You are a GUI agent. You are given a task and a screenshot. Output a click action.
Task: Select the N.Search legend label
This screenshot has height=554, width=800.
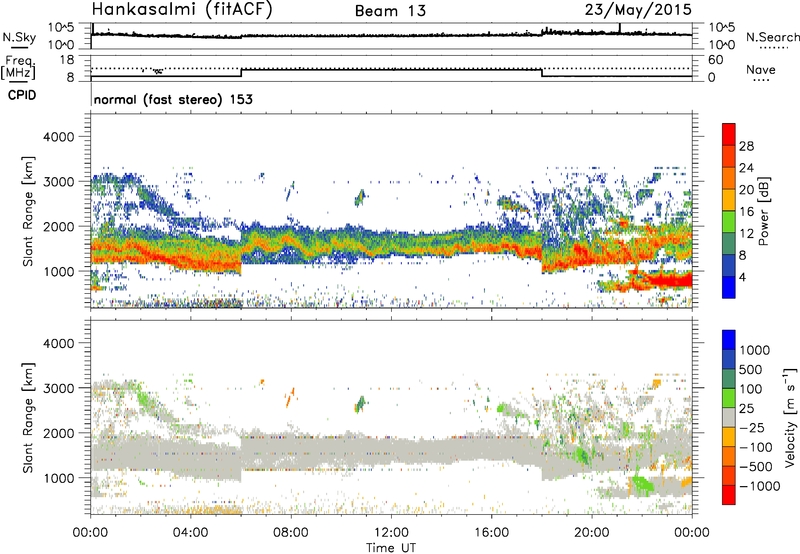(772, 37)
